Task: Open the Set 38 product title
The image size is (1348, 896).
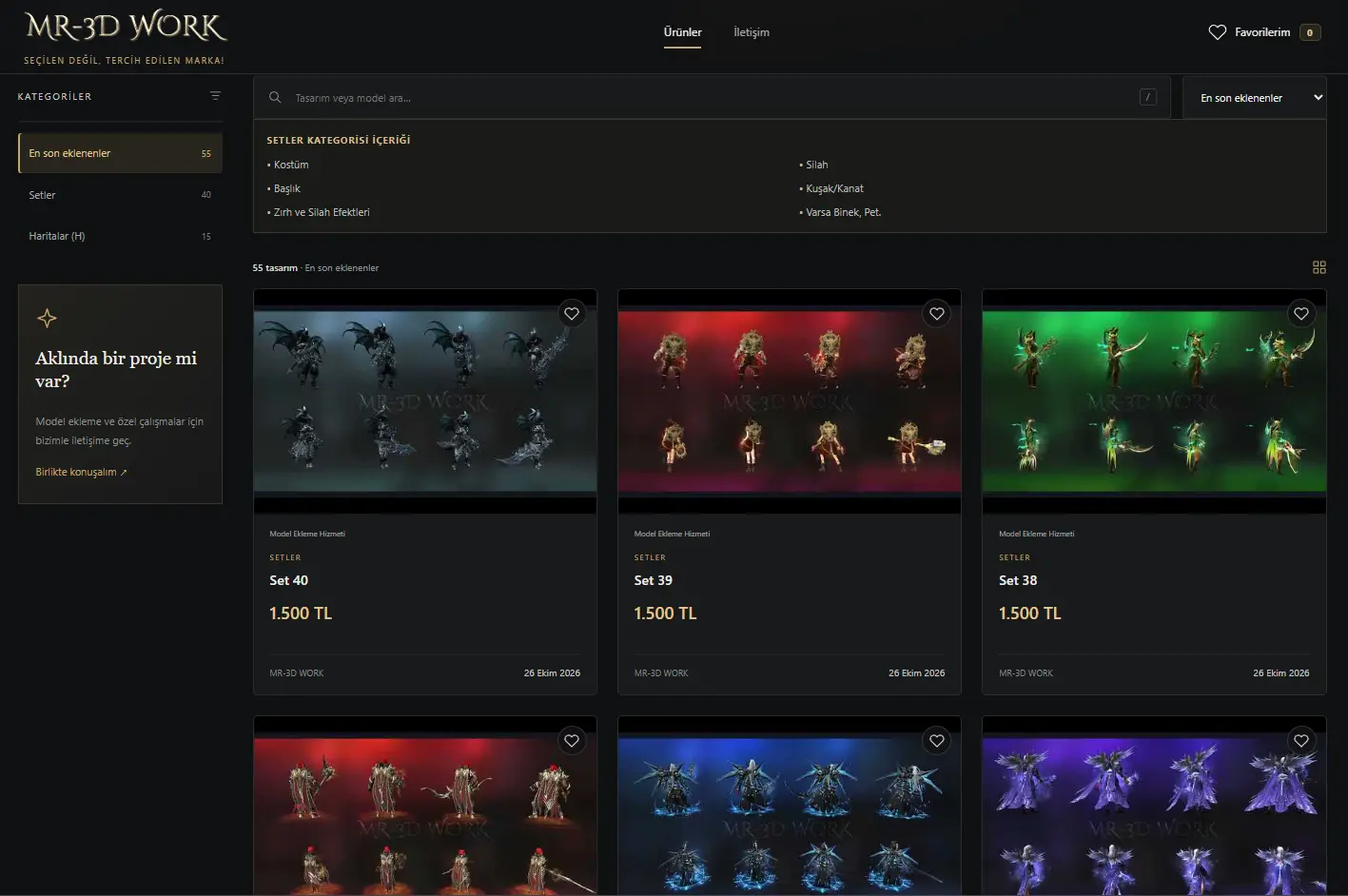Action: click(1018, 580)
